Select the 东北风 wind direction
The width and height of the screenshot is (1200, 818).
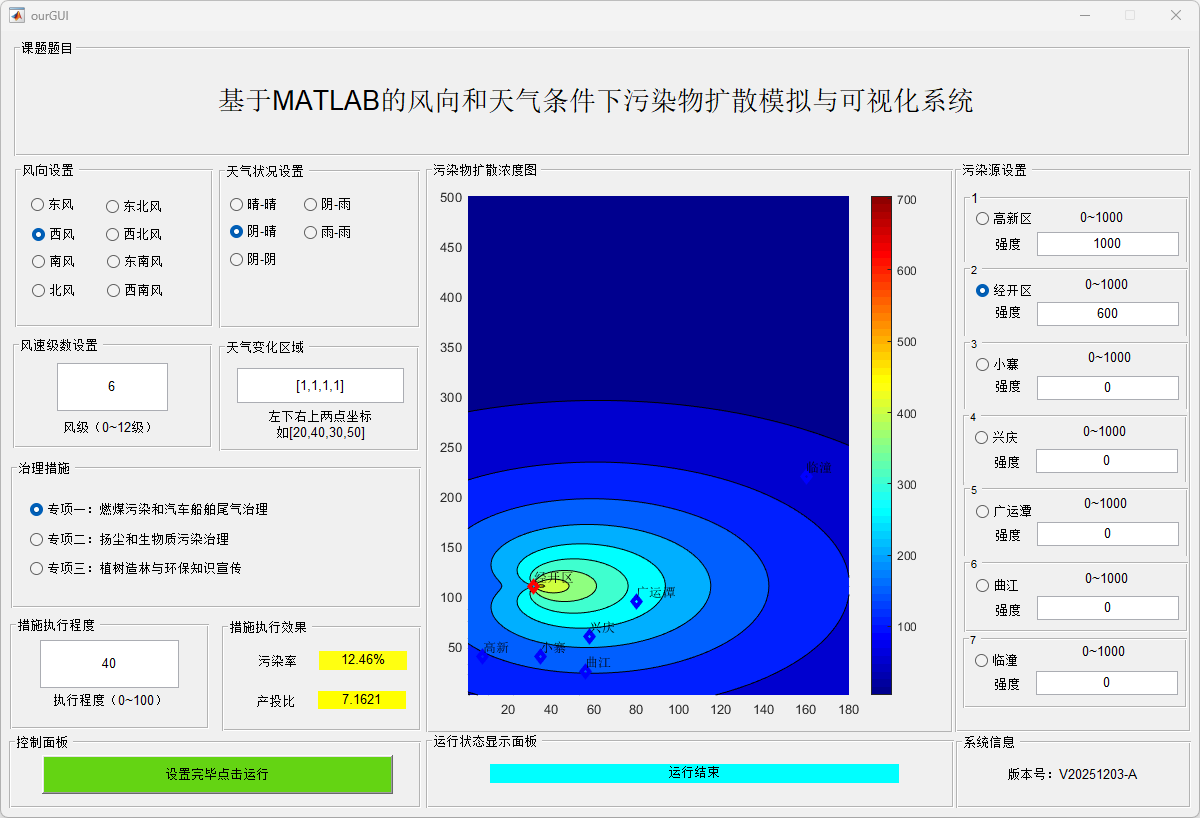pyautogui.click(x=114, y=206)
